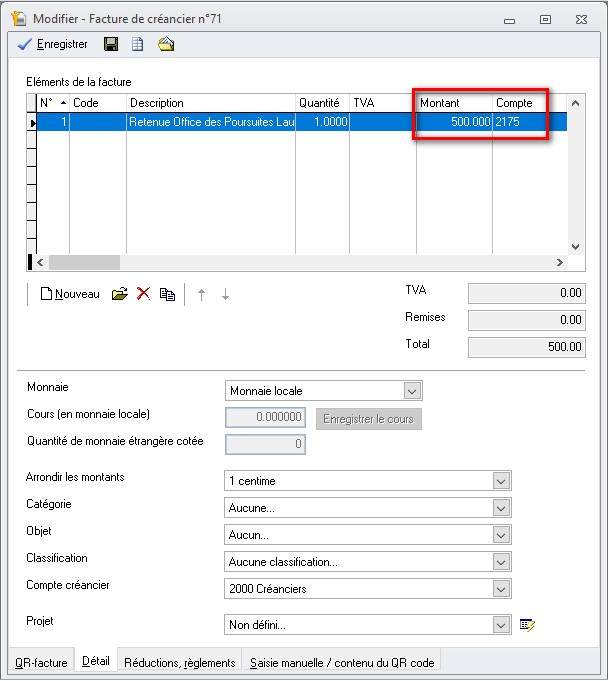
Task: Open the selected line with the folder icon
Action: 119,294
